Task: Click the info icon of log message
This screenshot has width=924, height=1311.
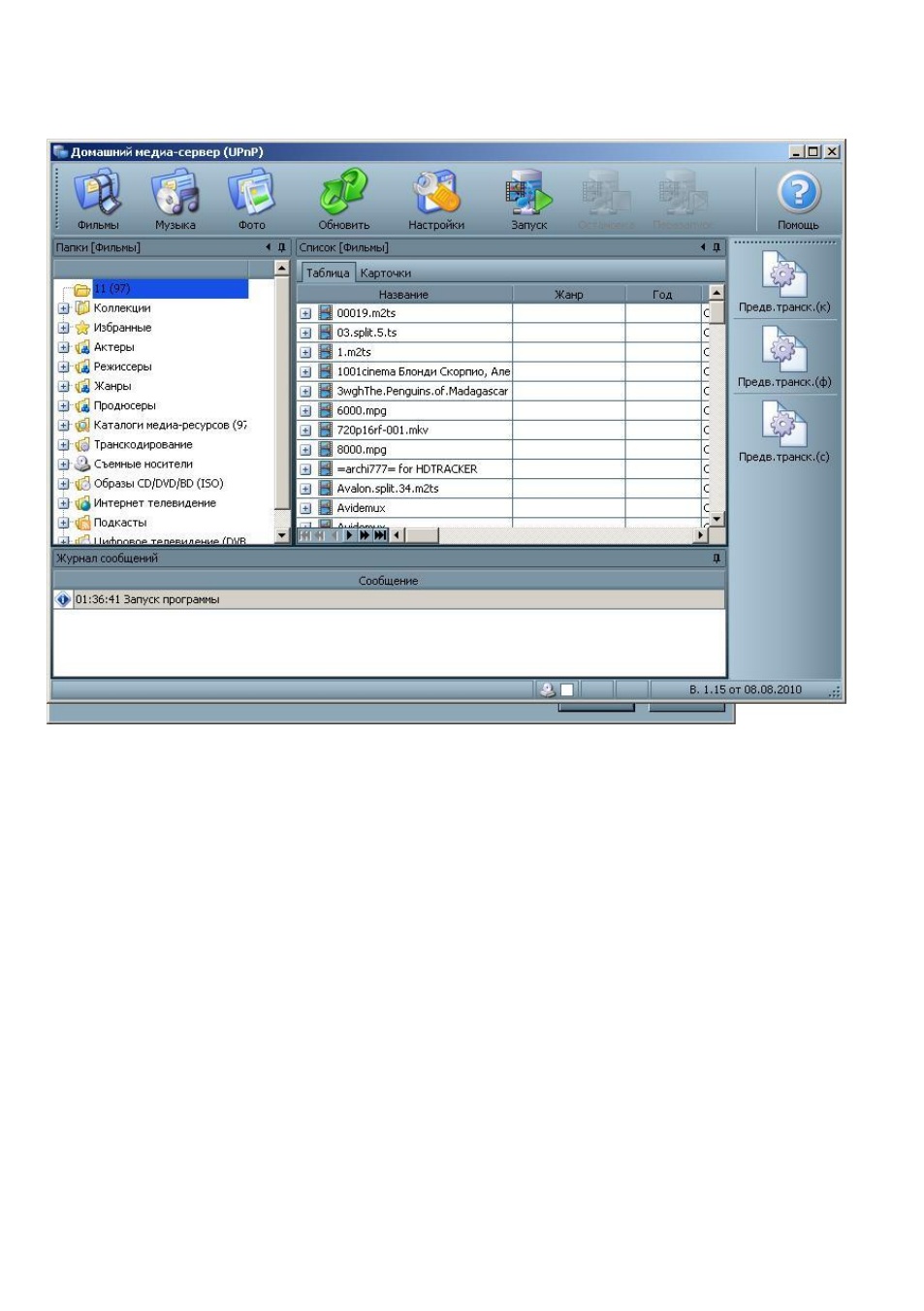Action: point(63,599)
